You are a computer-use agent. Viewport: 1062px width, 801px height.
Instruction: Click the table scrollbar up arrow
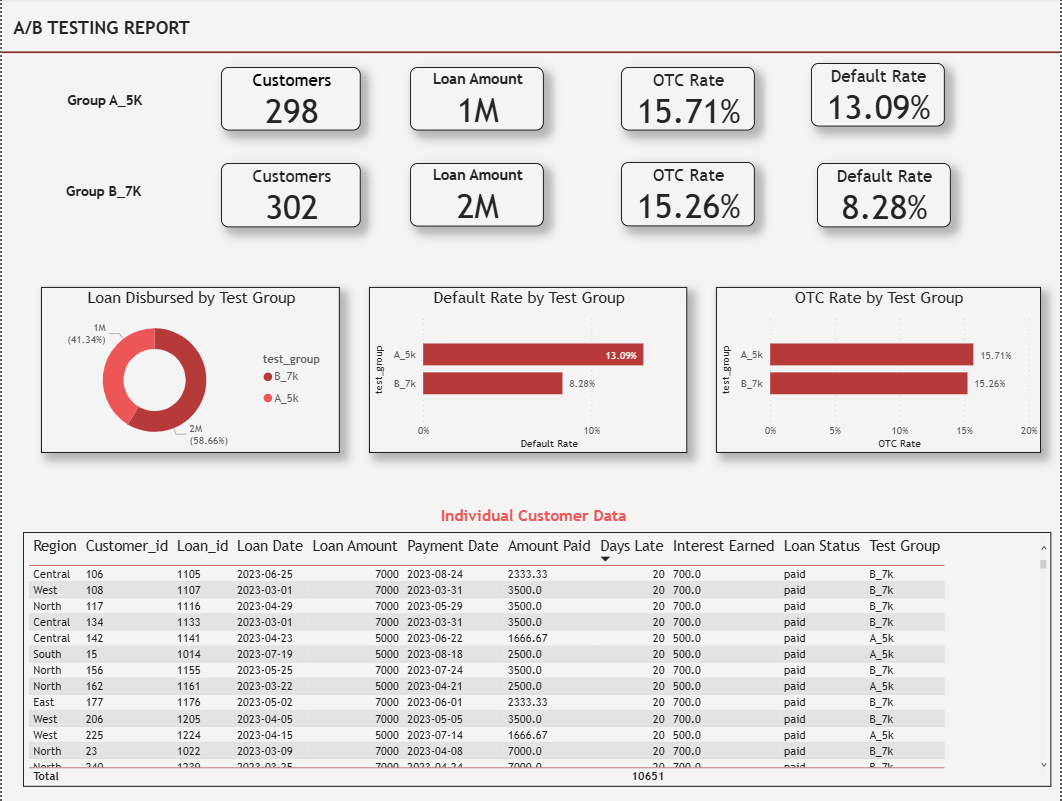1044,548
